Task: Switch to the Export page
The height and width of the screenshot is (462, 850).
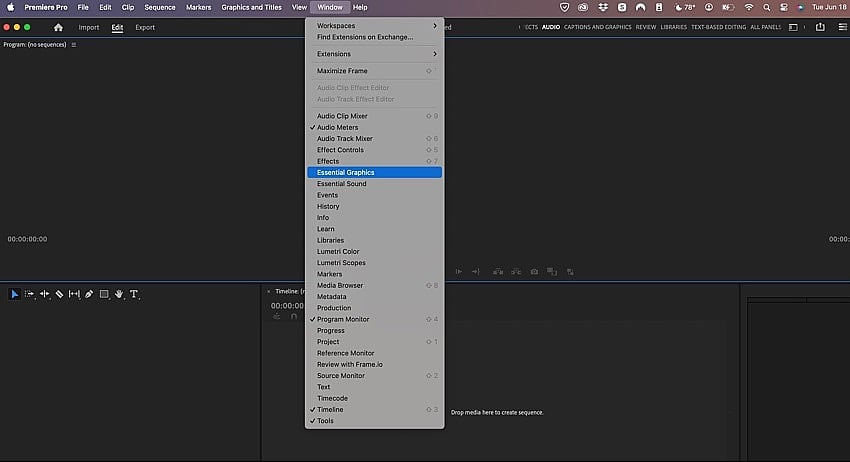Action: (145, 27)
